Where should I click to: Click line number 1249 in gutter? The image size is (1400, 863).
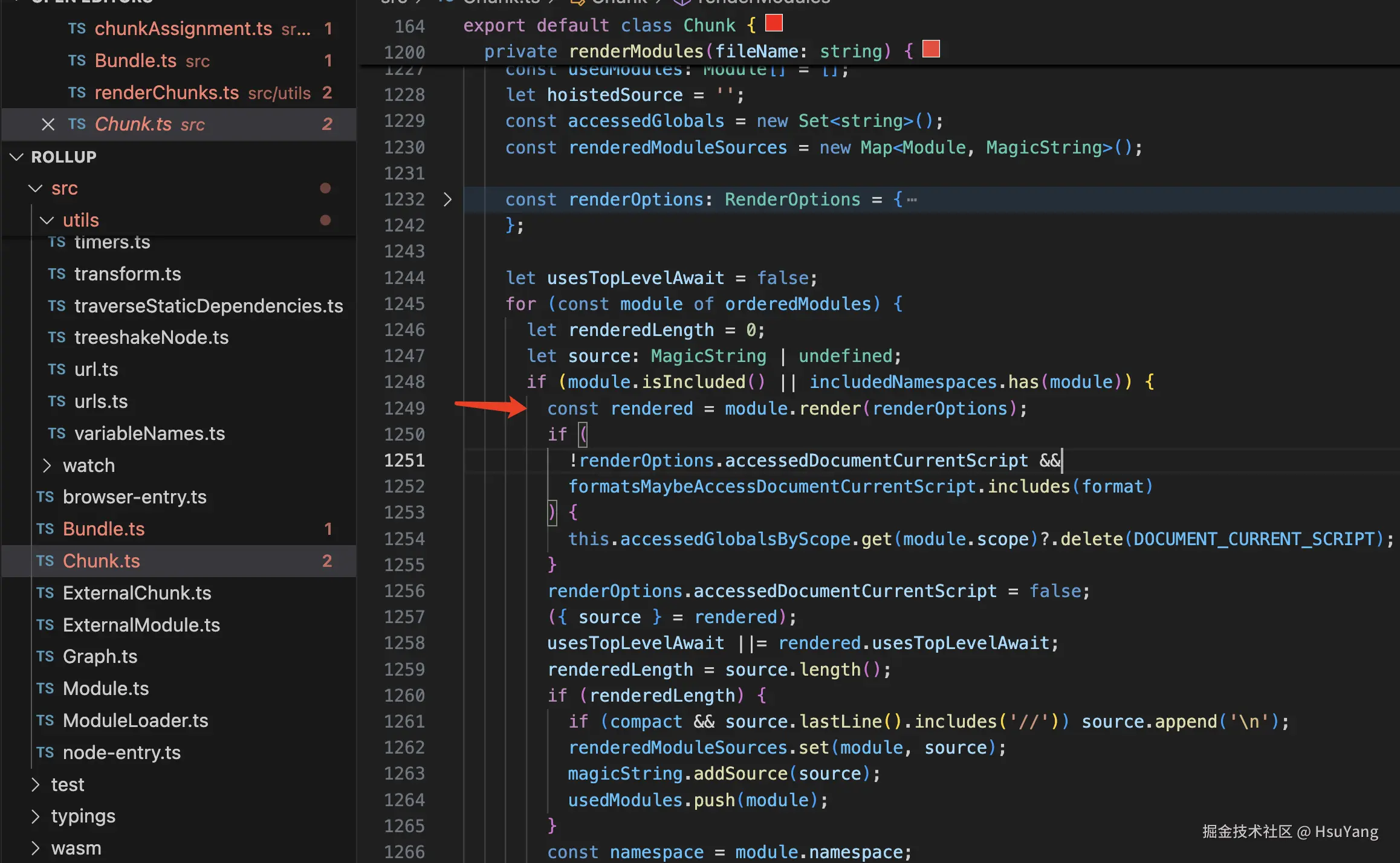coord(404,409)
